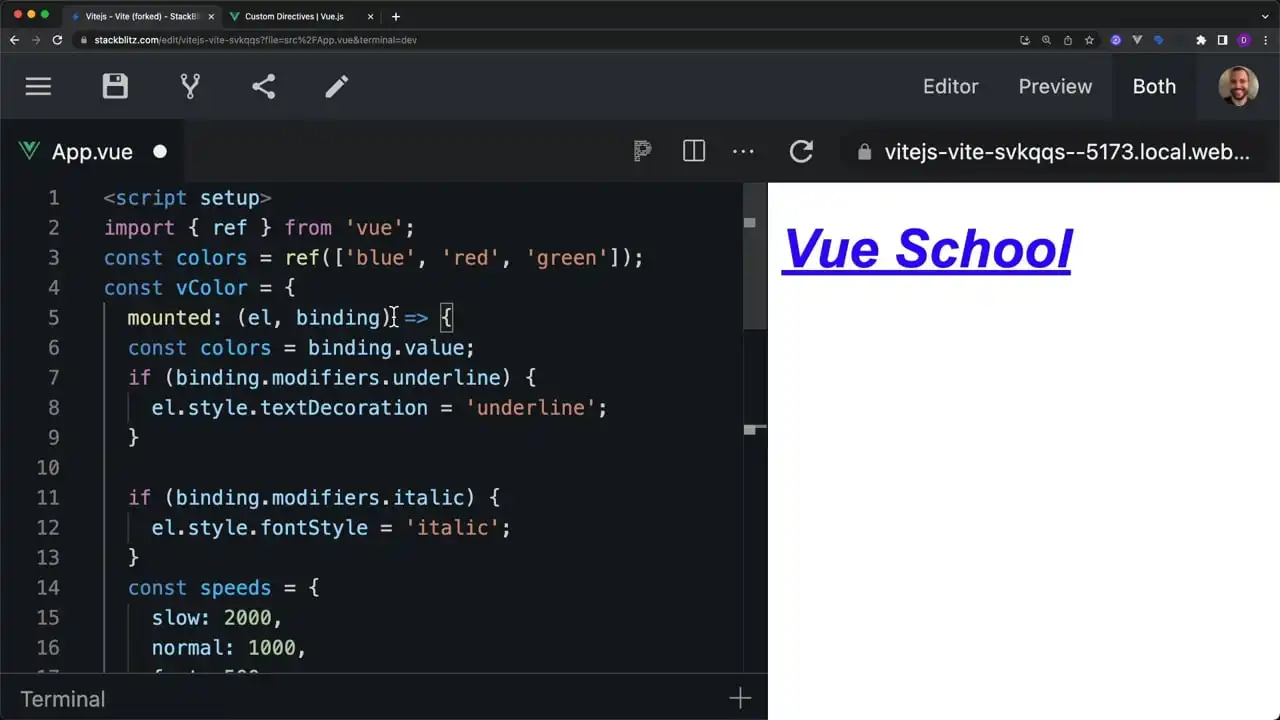This screenshot has height=720, width=1280.
Task: Format code with the Prettier icon
Action: (x=642, y=151)
